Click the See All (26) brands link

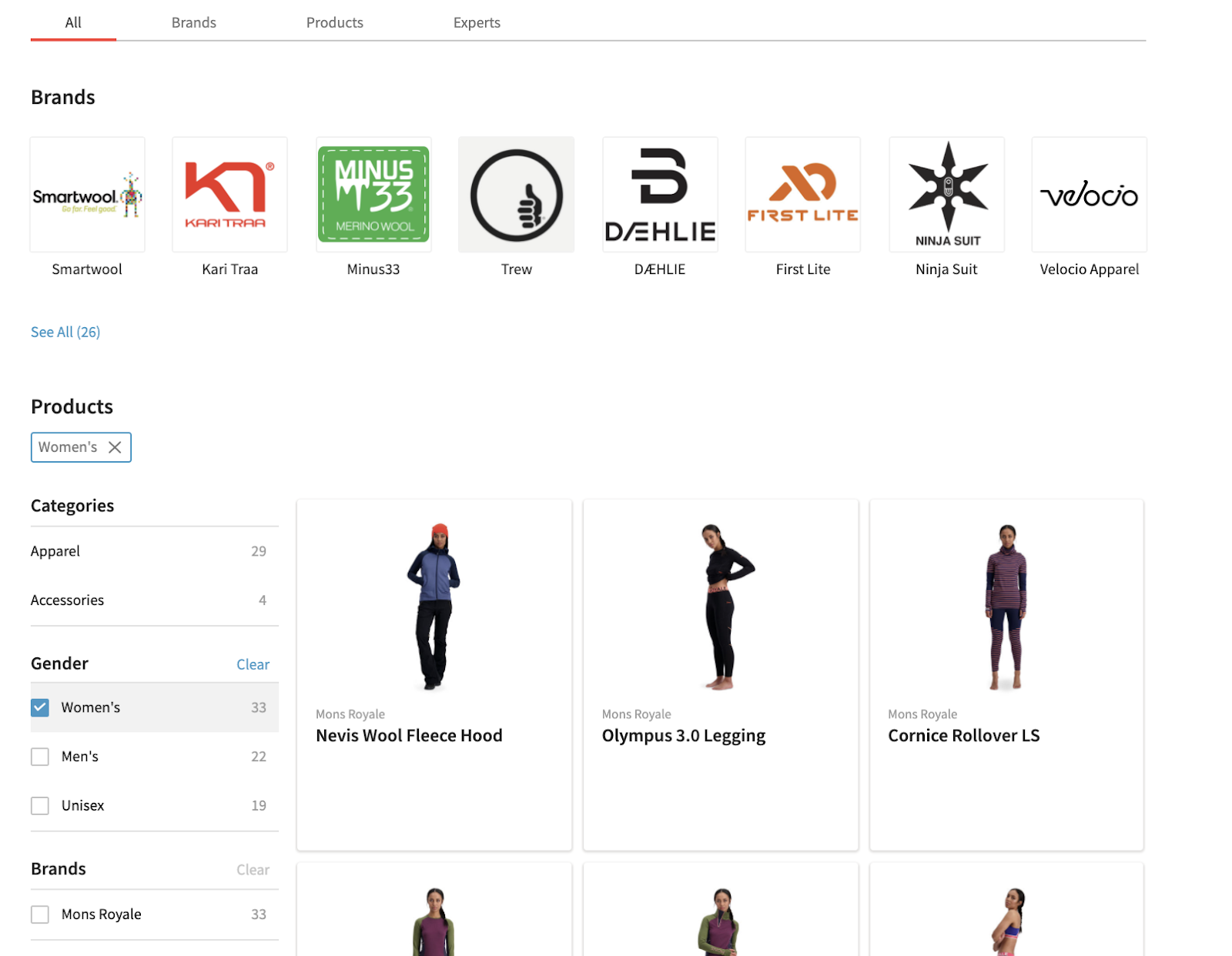(65, 332)
